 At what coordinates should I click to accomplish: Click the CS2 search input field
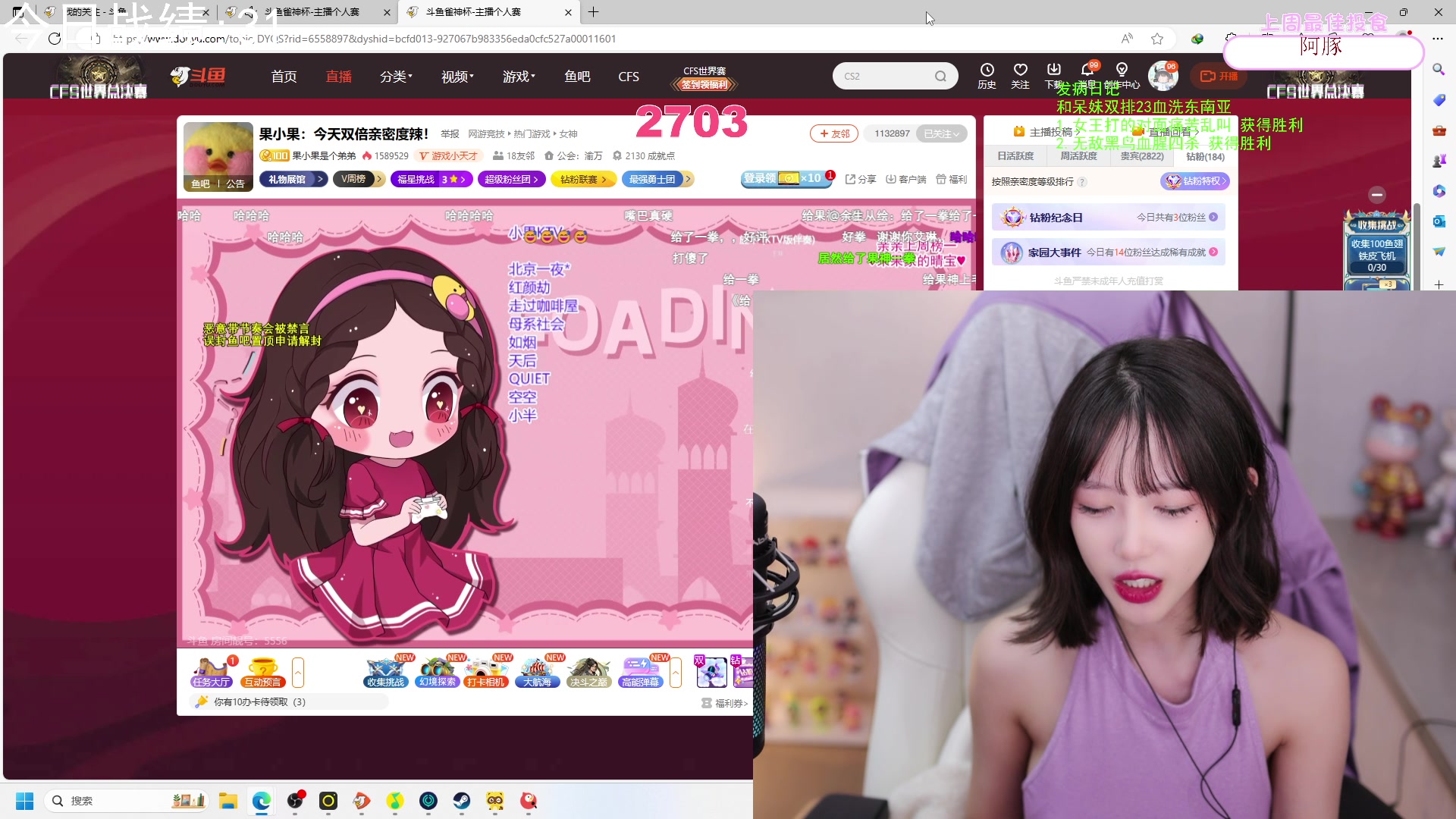tap(886, 76)
